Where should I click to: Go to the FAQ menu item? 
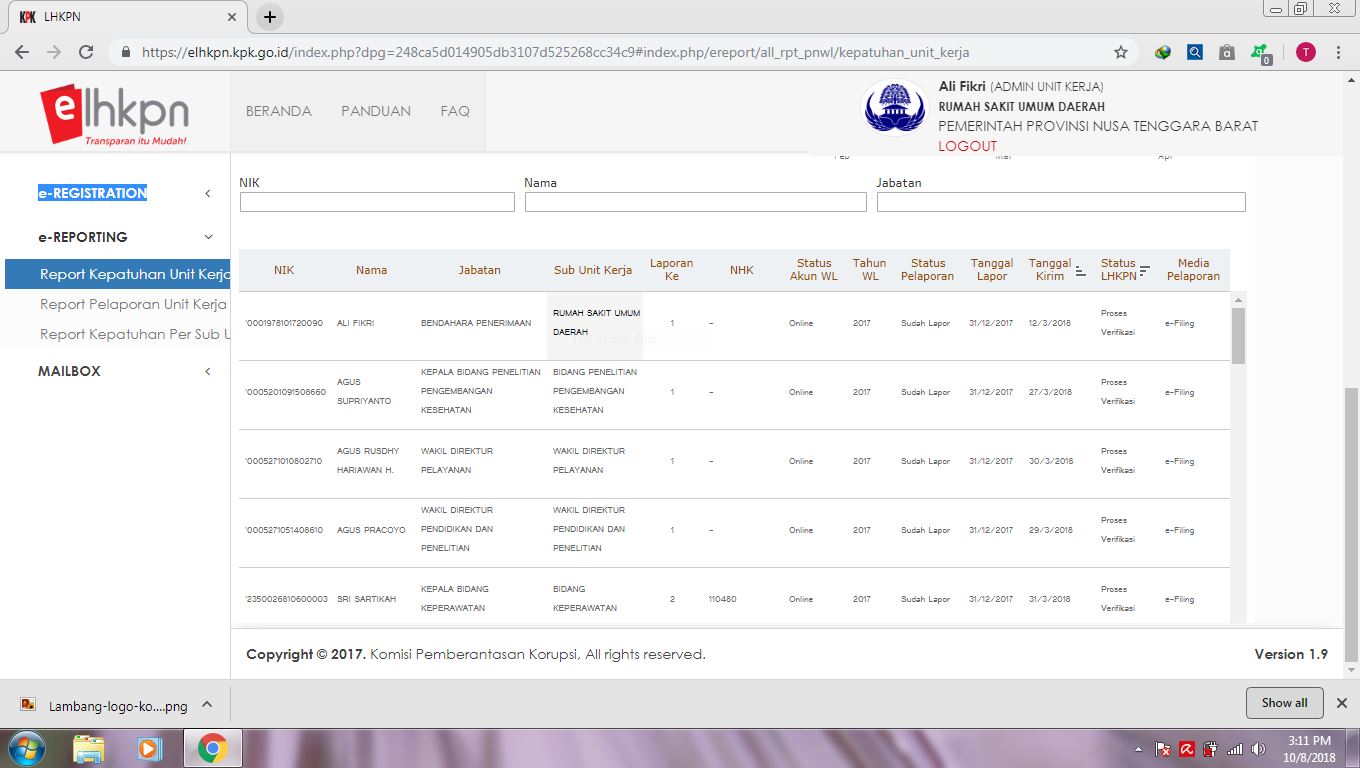(455, 111)
